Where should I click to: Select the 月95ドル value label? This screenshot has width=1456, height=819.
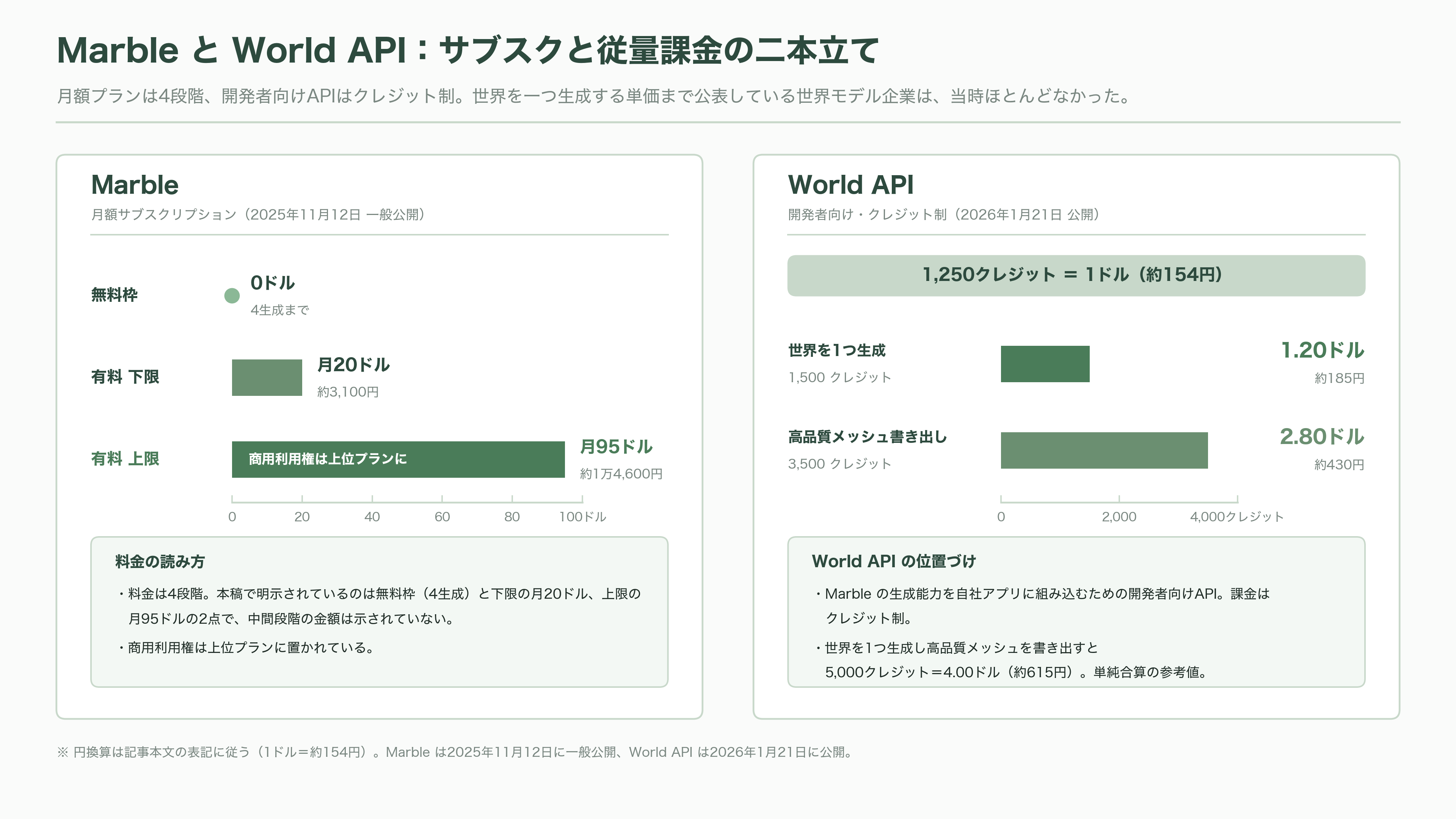click(616, 447)
